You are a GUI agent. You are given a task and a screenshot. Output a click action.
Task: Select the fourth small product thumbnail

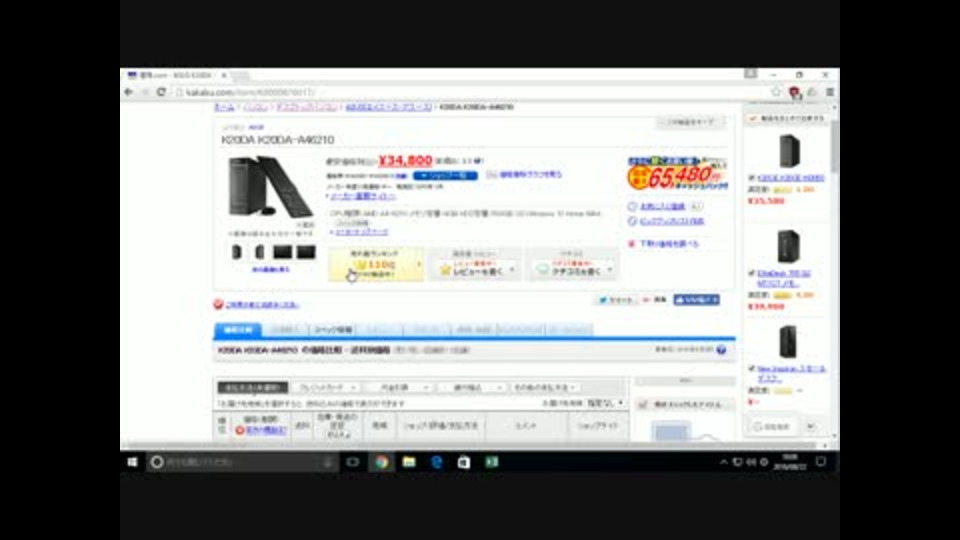pyautogui.click(x=306, y=252)
